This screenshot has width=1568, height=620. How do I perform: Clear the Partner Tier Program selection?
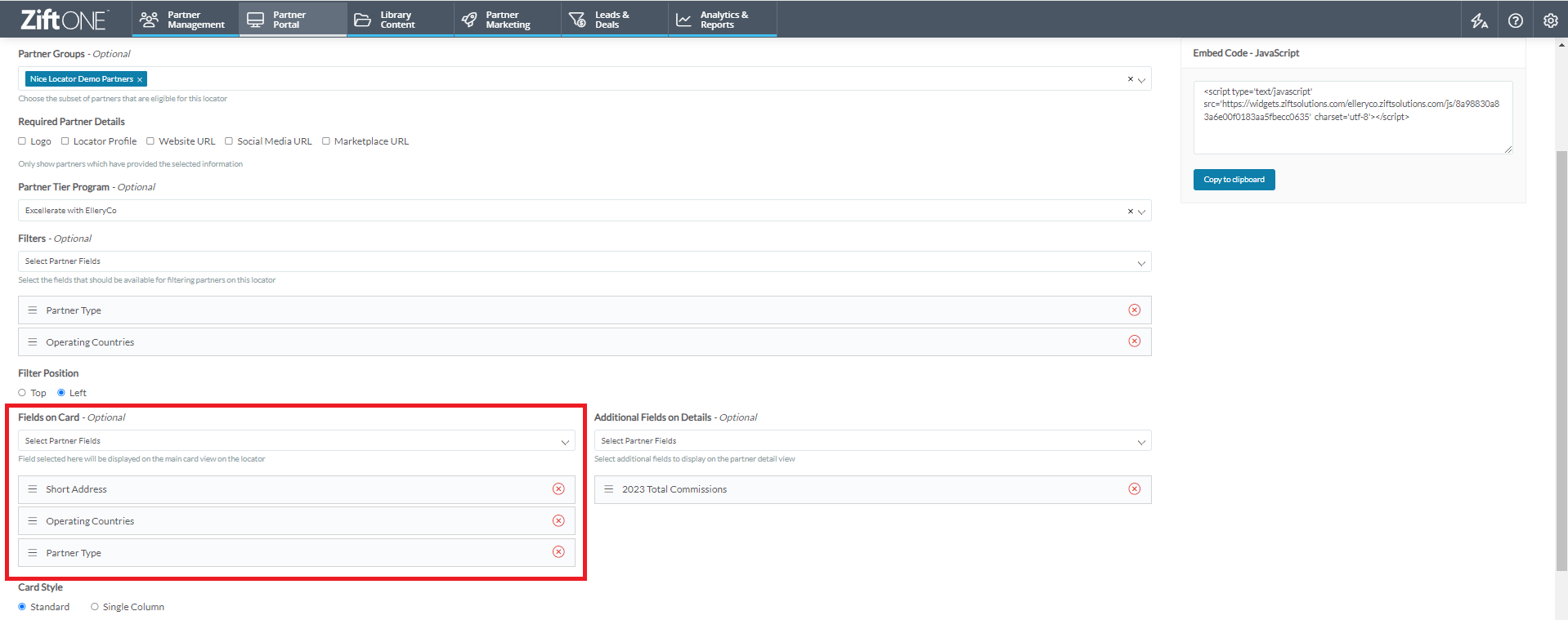(x=1130, y=211)
